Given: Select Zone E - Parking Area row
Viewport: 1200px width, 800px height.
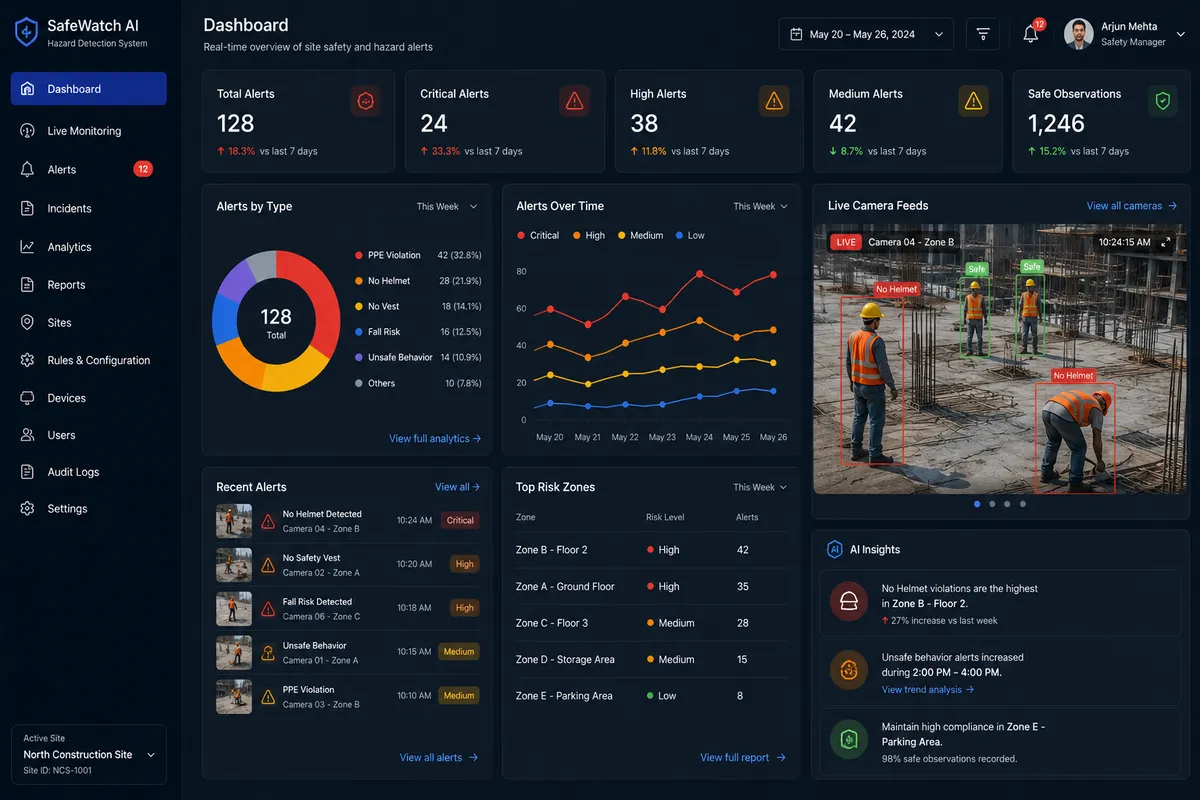Looking at the screenshot, I should pos(650,696).
